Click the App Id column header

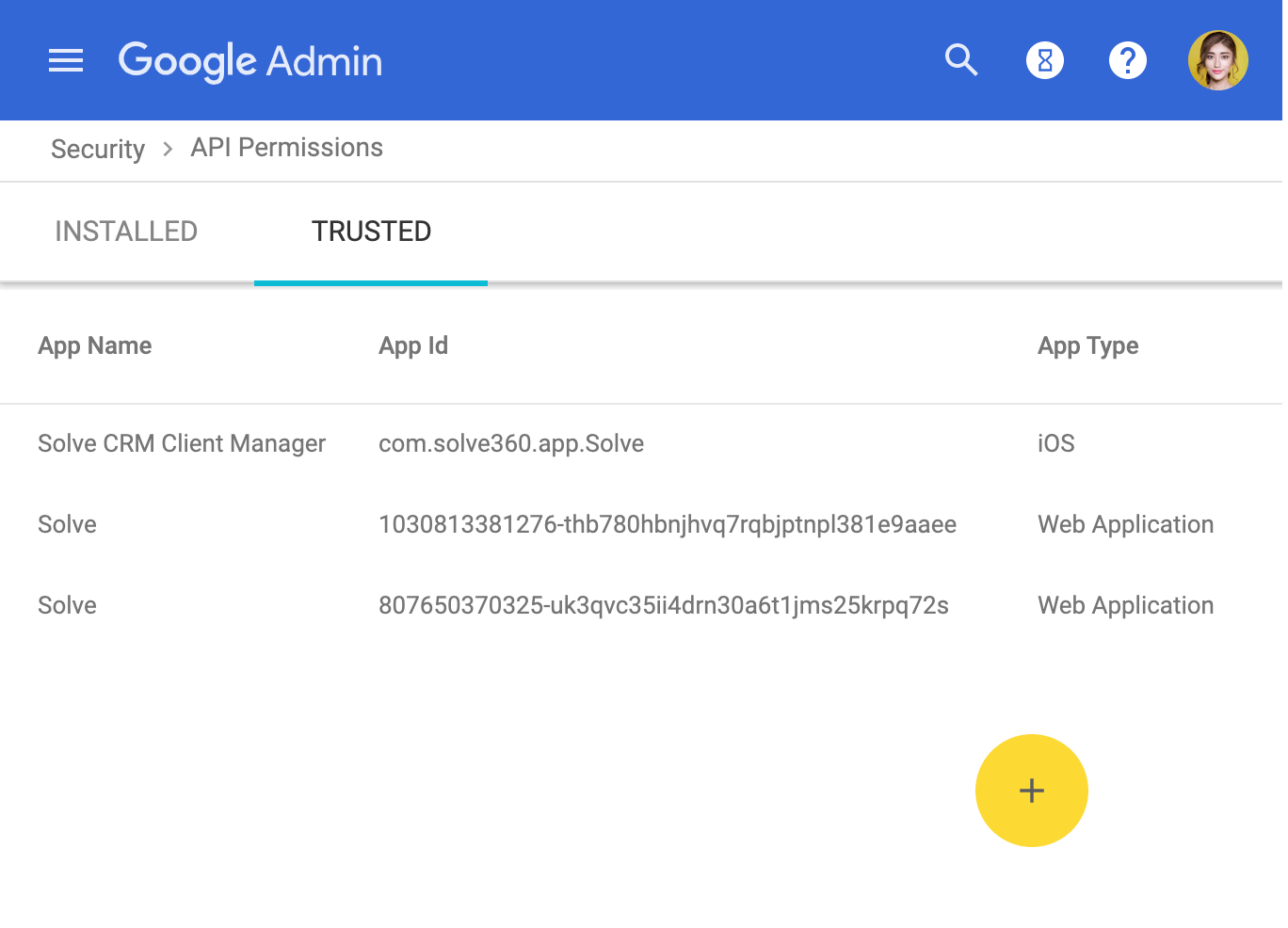[413, 345]
